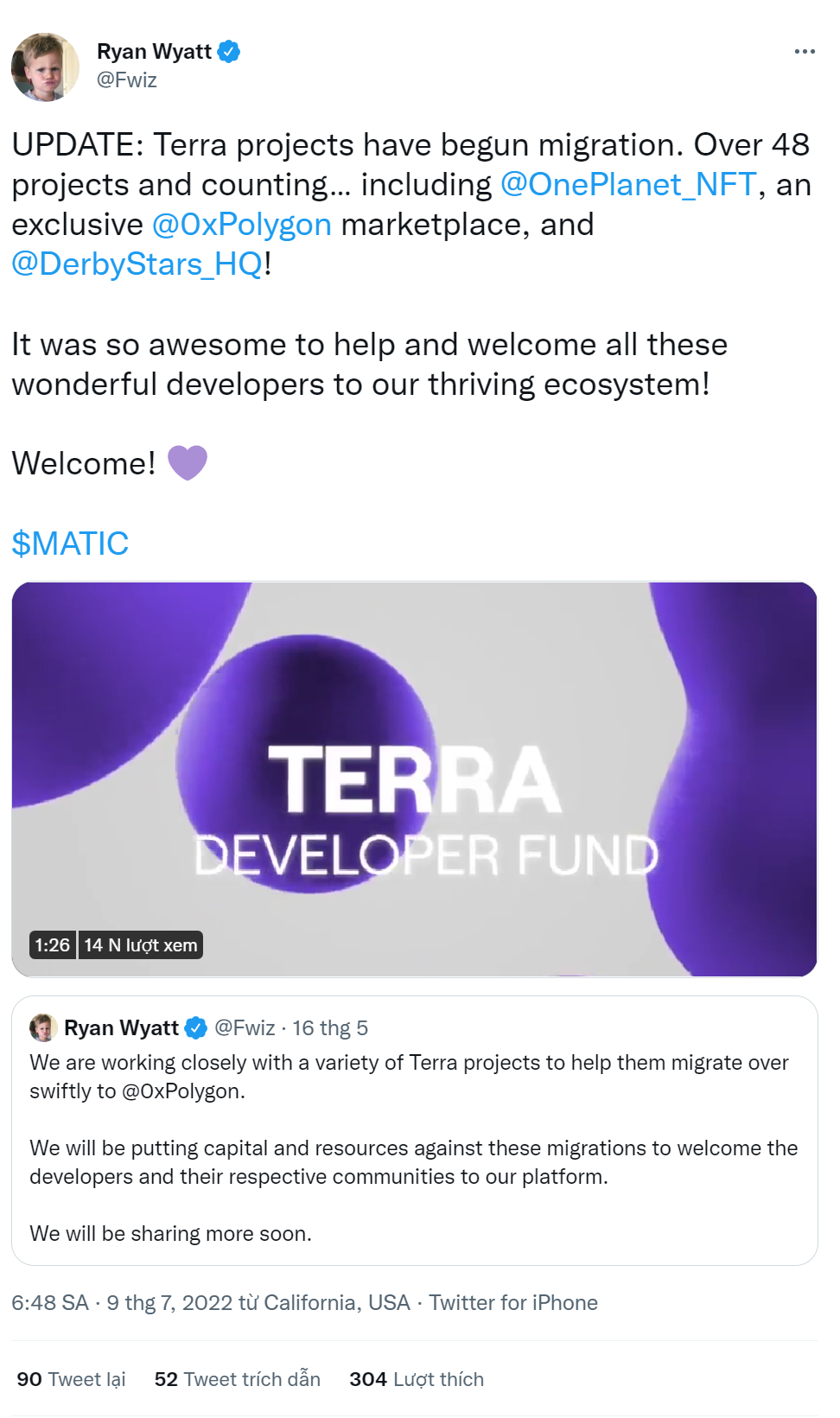Open quoted tweet's @Fwiz handle
Screen dimensions: 840x1418
click(245, 1027)
